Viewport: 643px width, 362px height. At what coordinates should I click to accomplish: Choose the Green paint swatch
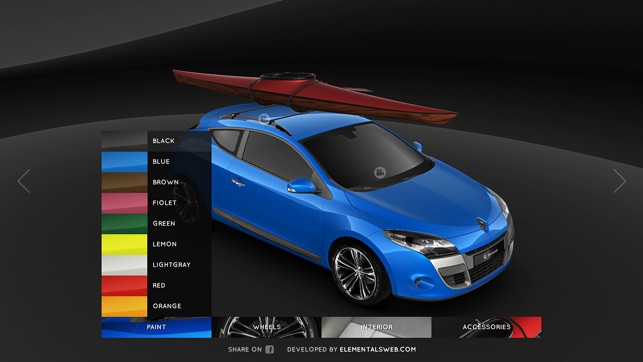124,224
